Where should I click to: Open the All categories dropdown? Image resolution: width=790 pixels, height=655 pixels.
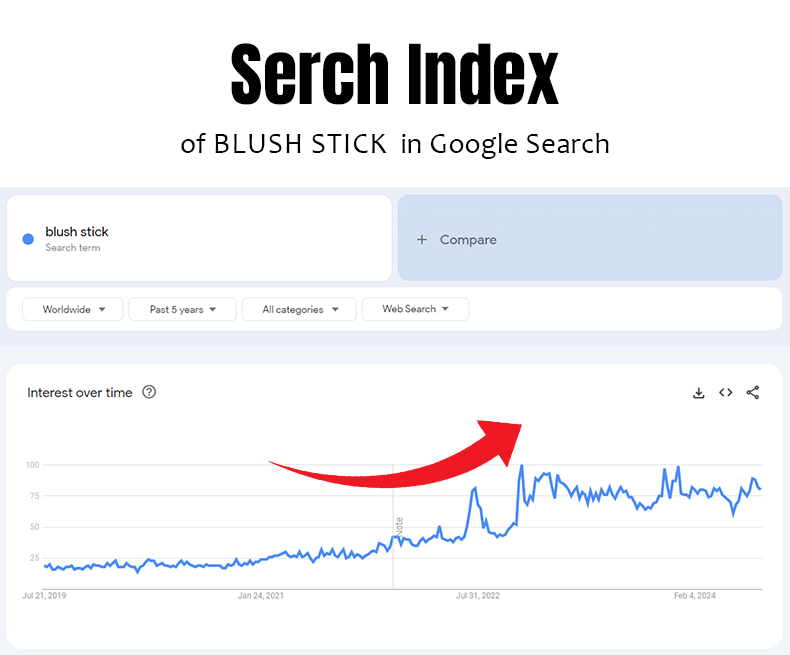click(x=298, y=310)
